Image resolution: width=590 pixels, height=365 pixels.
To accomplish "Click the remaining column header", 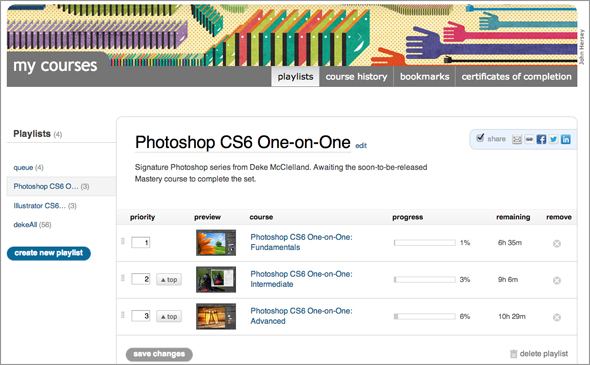I will point(513,217).
